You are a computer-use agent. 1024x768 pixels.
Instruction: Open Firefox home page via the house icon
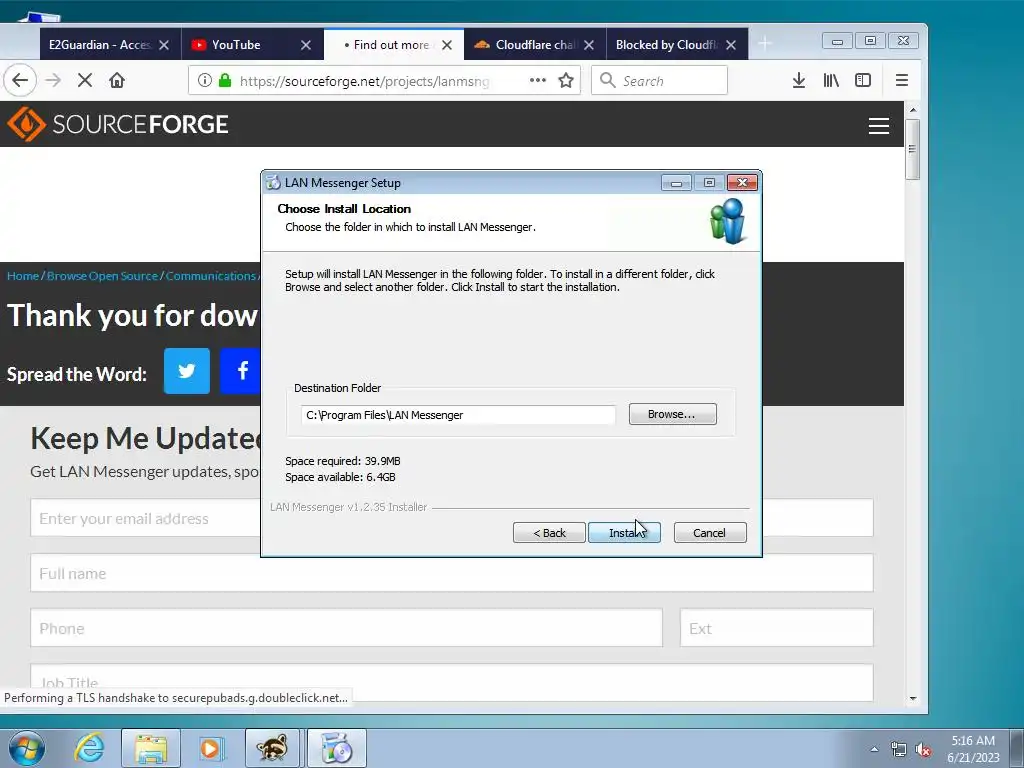coord(117,80)
